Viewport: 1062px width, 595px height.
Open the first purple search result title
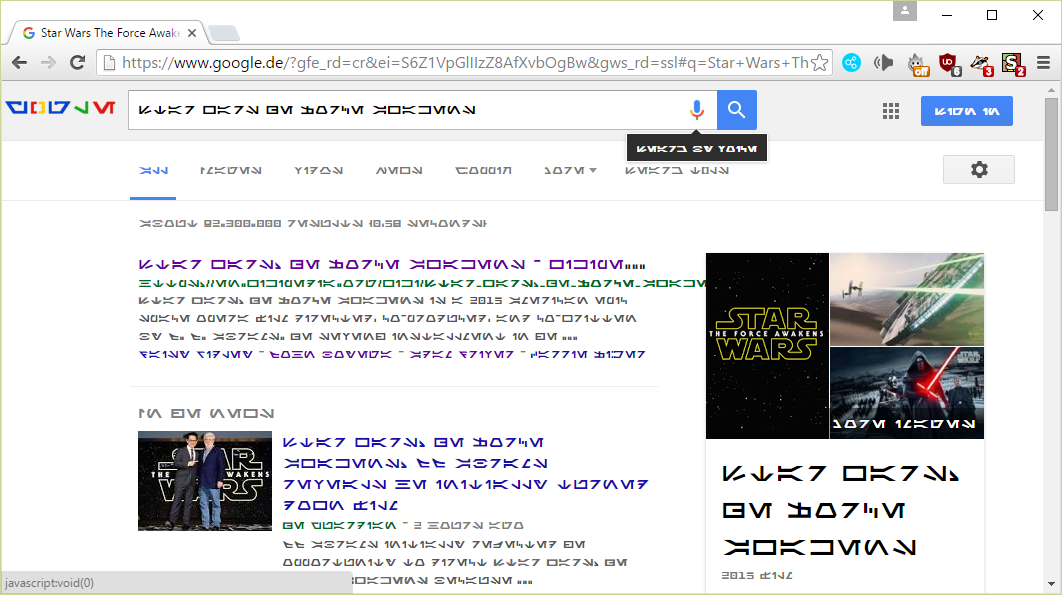tap(392, 264)
